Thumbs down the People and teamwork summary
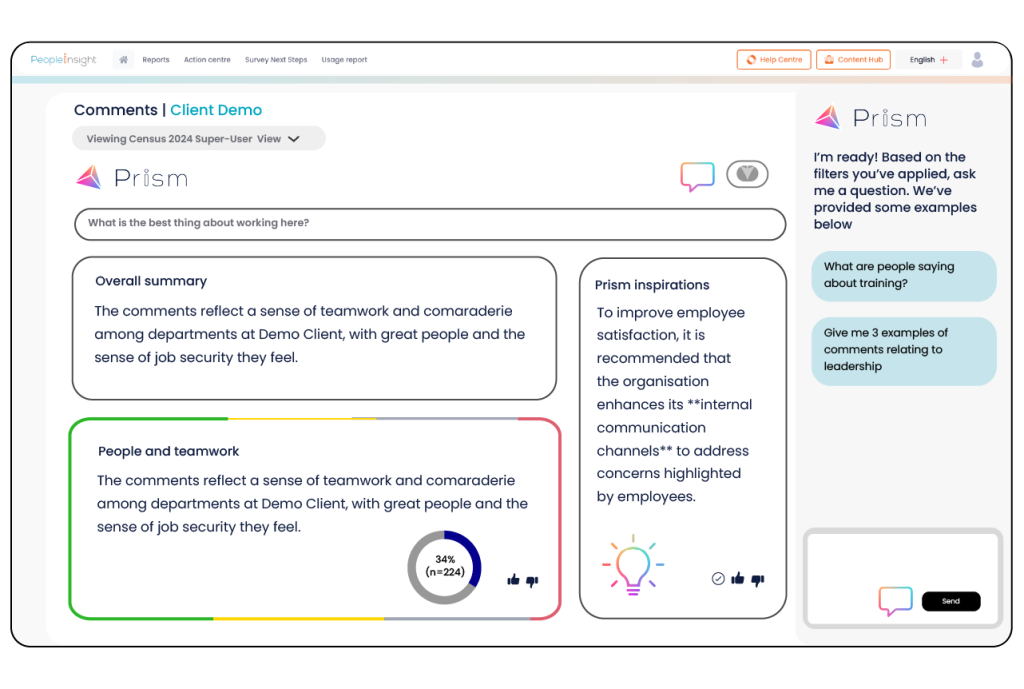1024x689 pixels. (x=532, y=581)
